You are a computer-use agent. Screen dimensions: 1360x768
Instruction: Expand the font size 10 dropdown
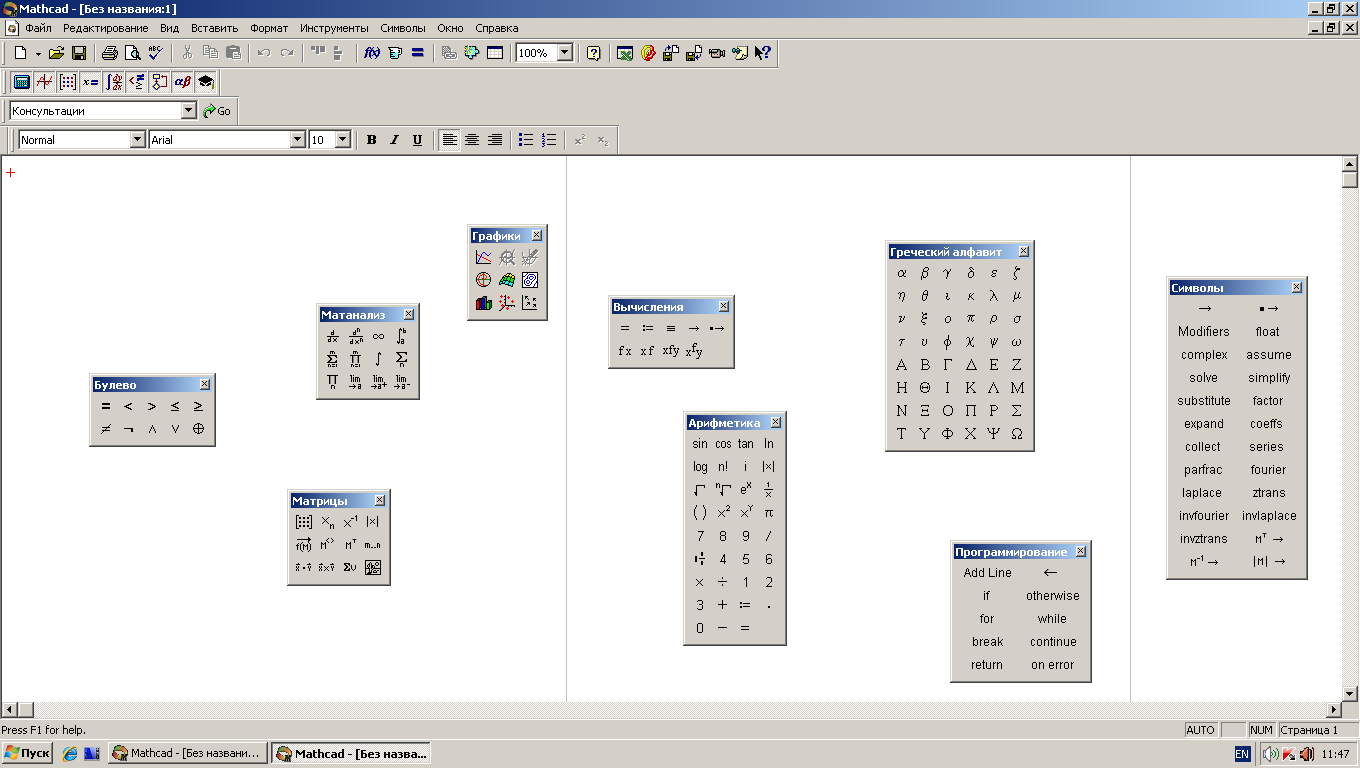[x=343, y=140]
